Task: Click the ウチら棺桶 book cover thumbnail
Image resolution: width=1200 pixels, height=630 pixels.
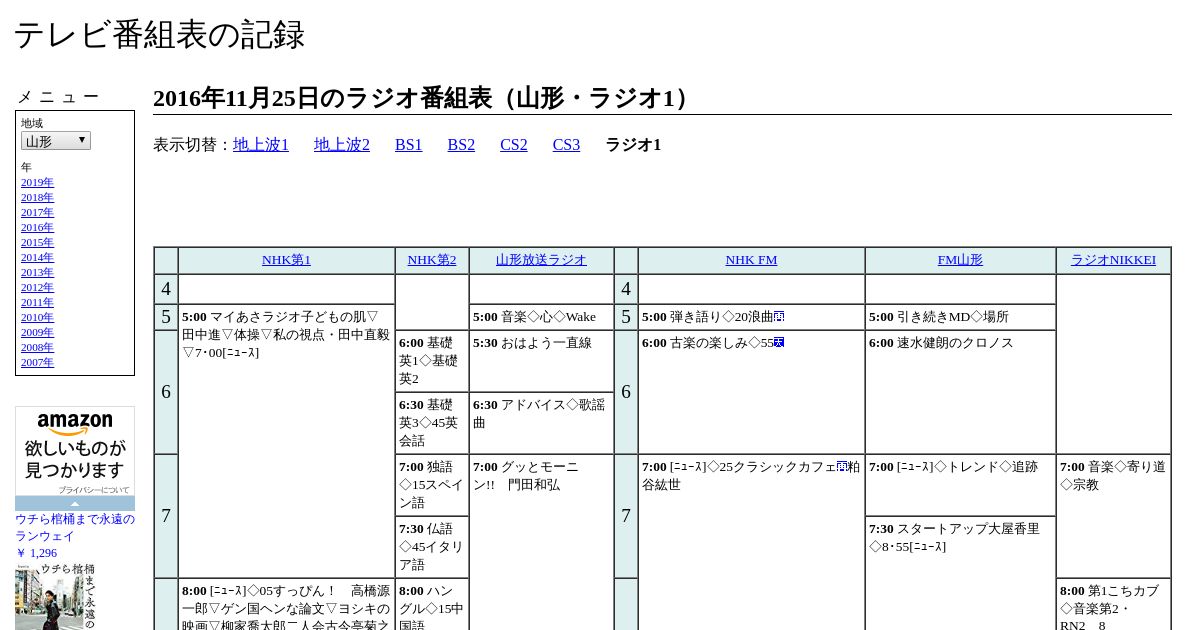Action: point(55,597)
